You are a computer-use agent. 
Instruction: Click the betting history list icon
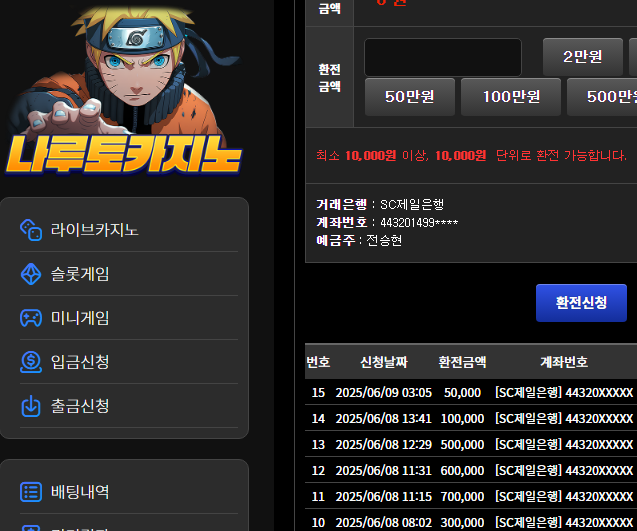31,492
